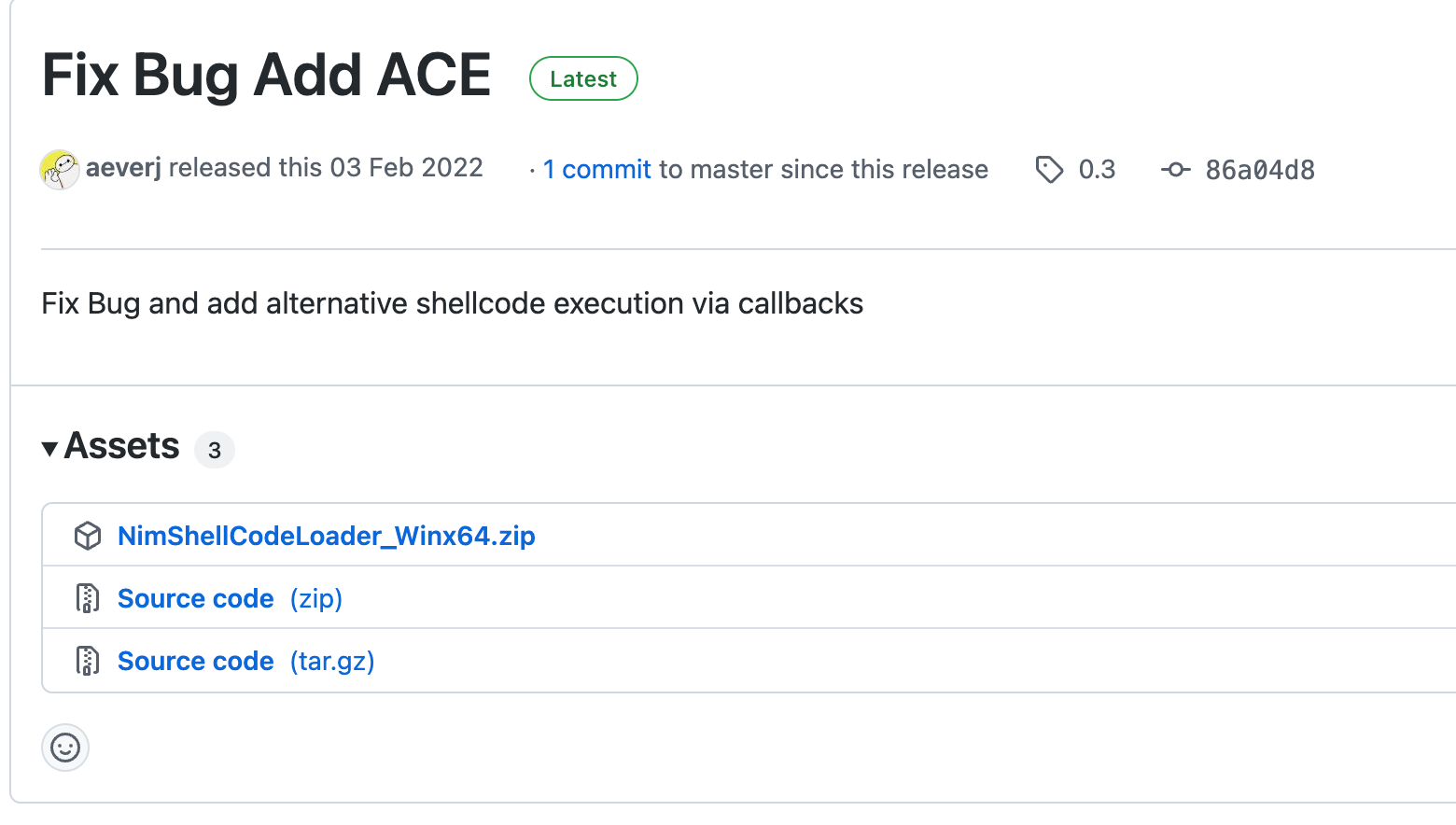Click the package cube icon for Winx64 zip
The height and width of the screenshot is (825, 1456).
click(x=88, y=536)
